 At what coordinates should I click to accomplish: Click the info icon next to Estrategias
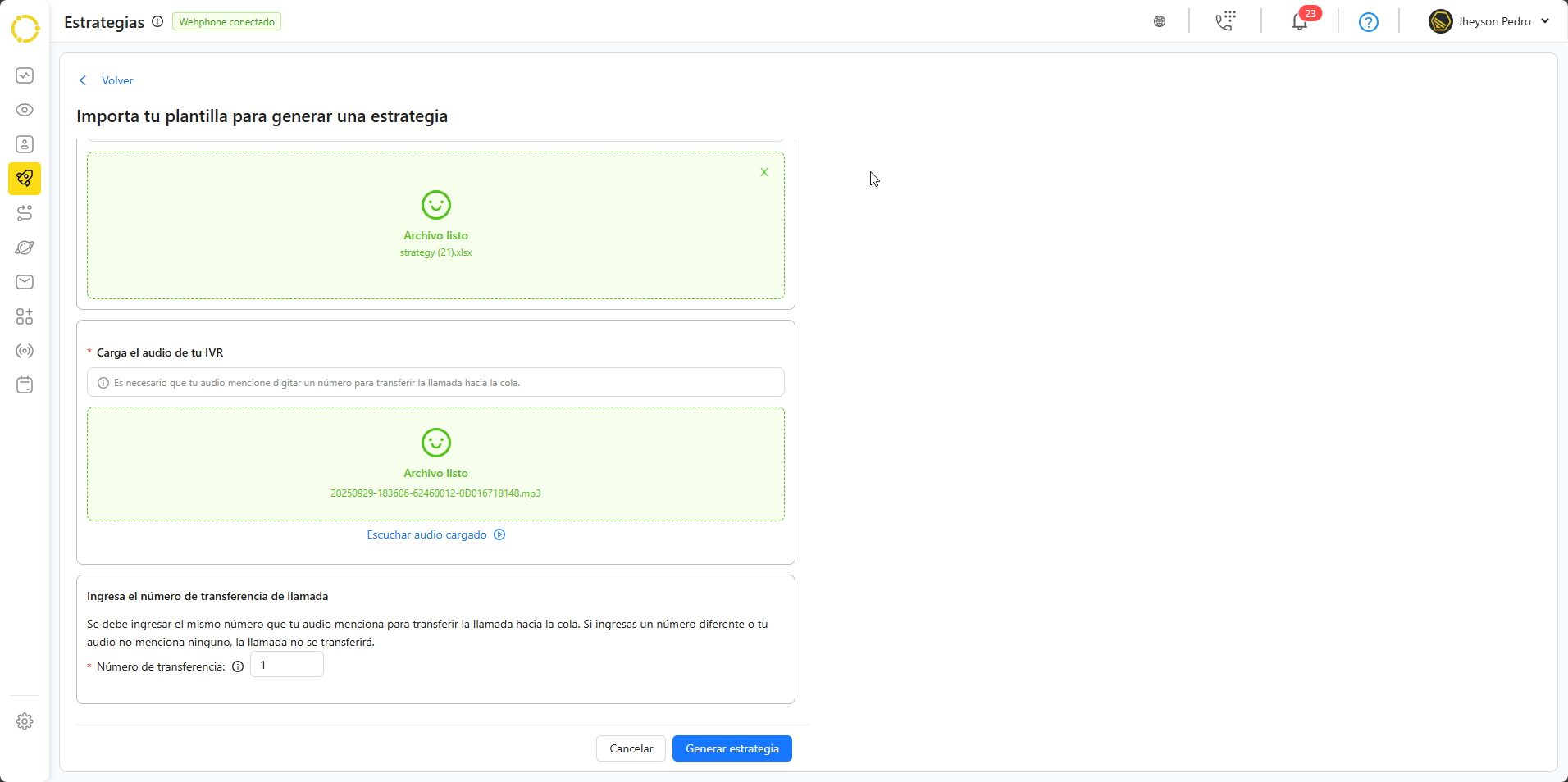click(157, 22)
